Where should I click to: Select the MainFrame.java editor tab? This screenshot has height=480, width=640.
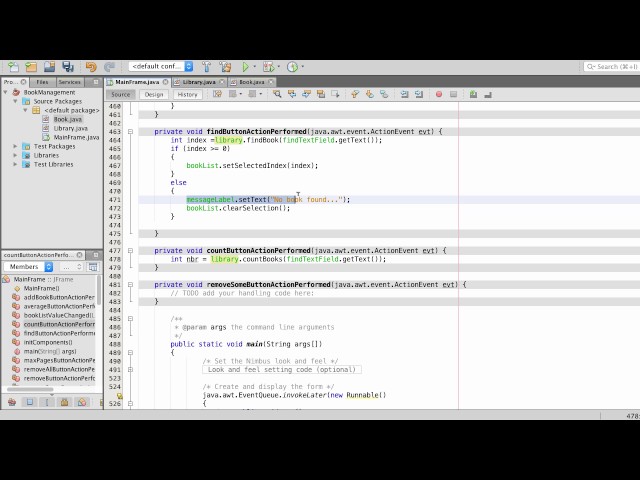137,82
